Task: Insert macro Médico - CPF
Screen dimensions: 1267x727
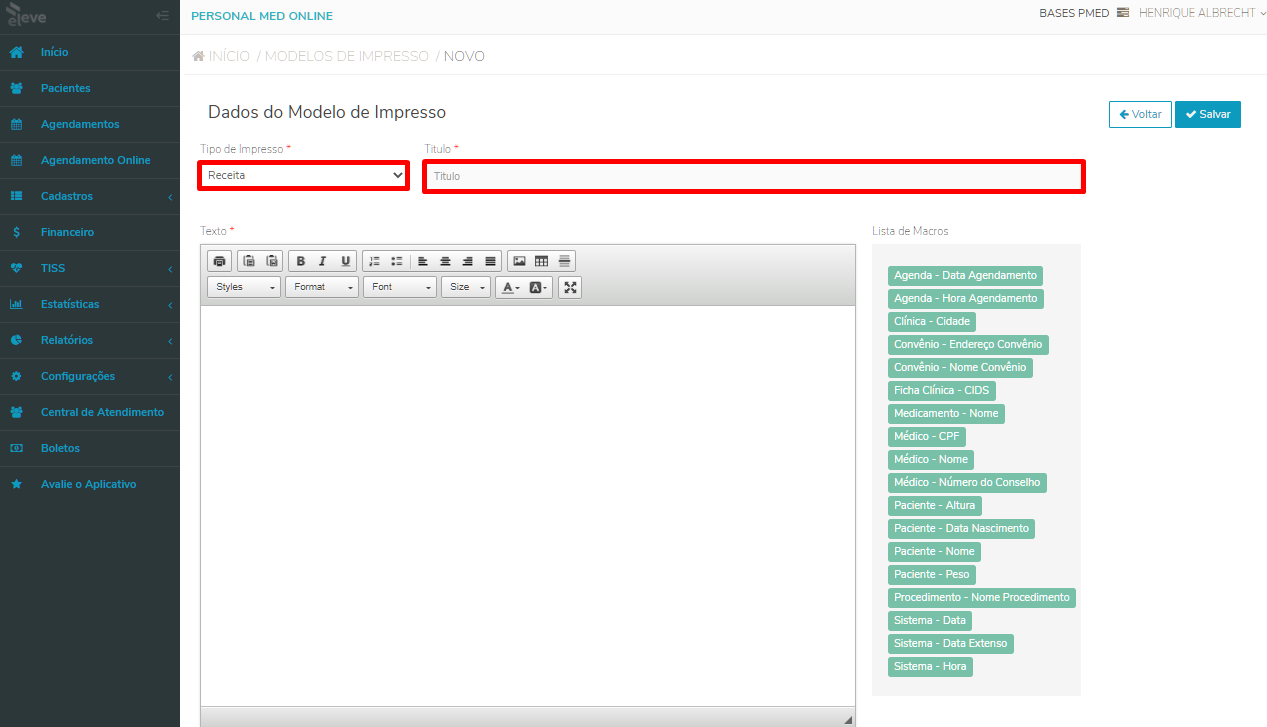Action: [x=926, y=436]
